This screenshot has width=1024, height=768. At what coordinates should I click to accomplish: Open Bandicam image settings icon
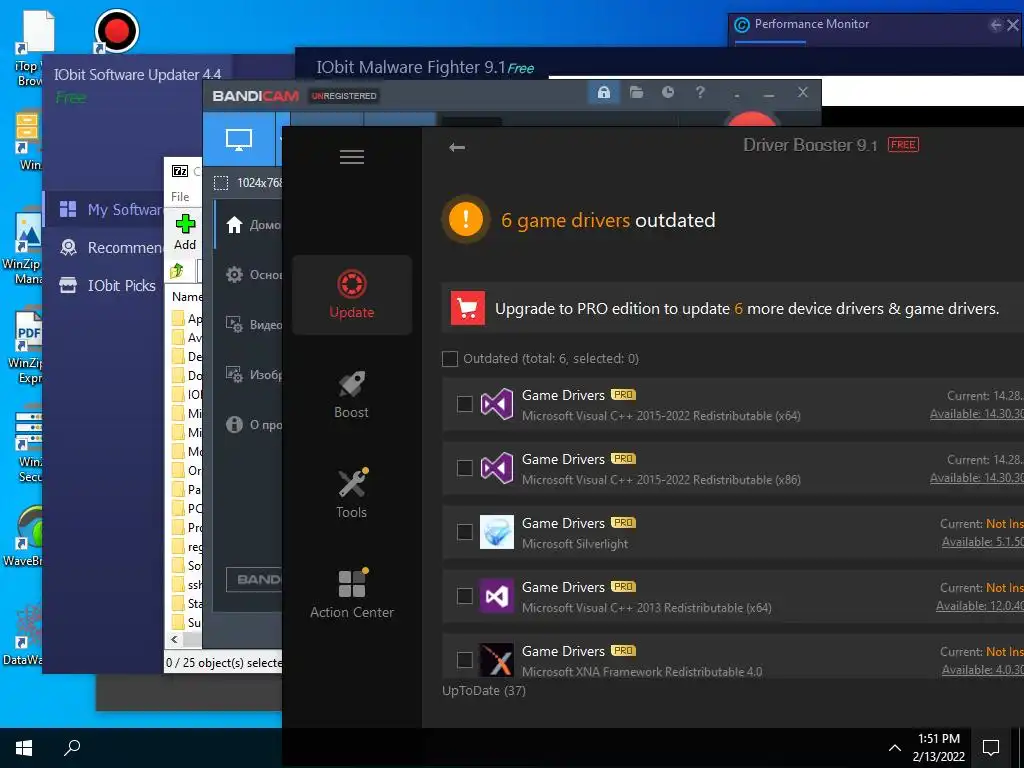(x=234, y=374)
